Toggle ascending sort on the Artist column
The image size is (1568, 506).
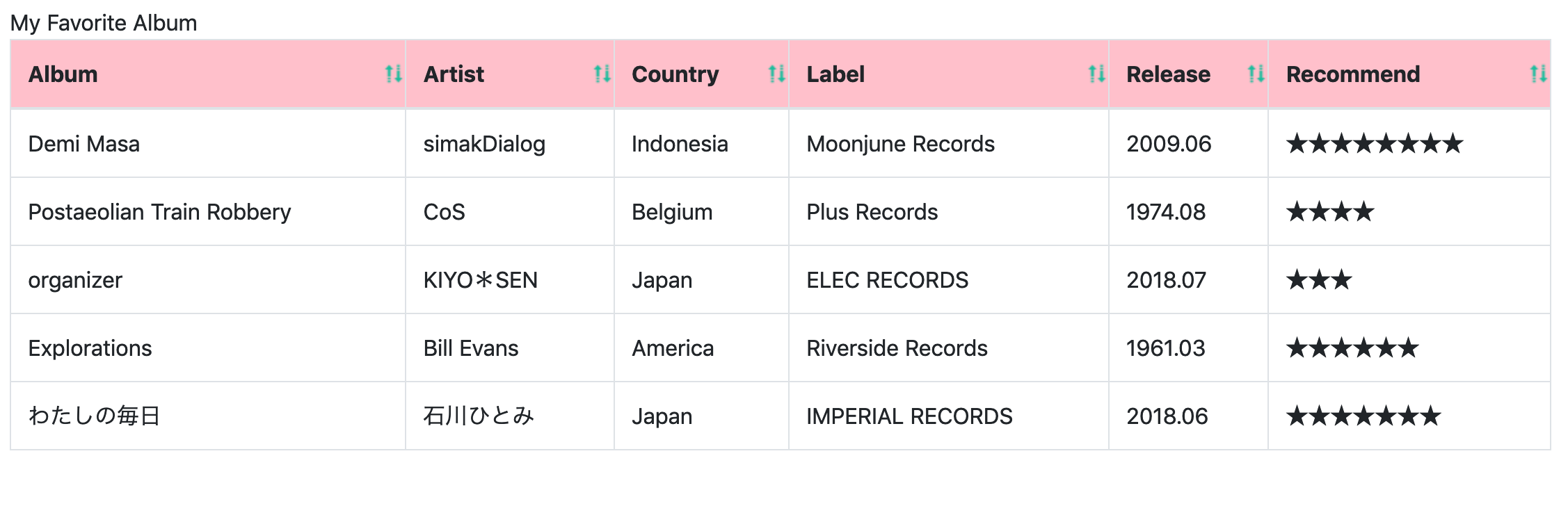[602, 74]
